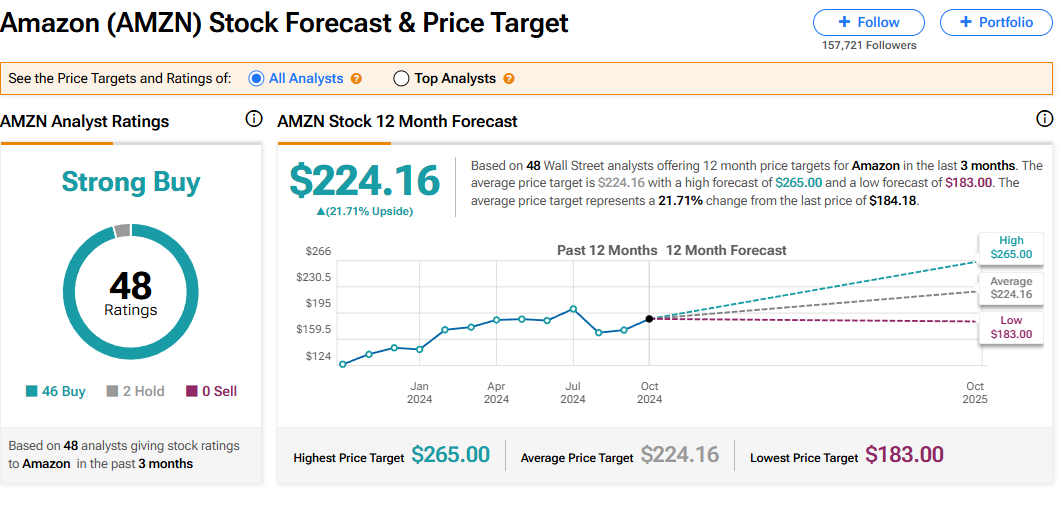Click the help icon next to Top Analysts
This screenshot has height=508, width=1061.
tap(509, 79)
